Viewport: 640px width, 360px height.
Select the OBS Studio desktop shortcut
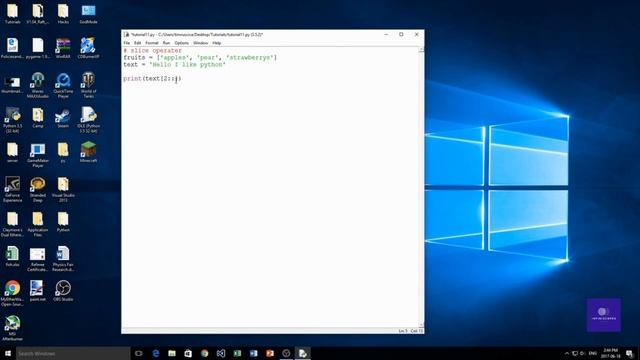63,291
